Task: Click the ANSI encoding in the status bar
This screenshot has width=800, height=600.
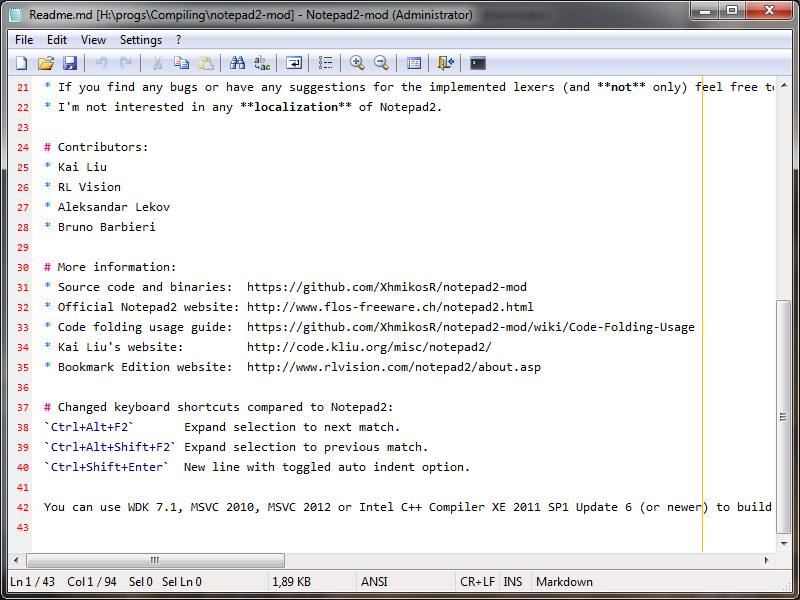Action: (375, 581)
